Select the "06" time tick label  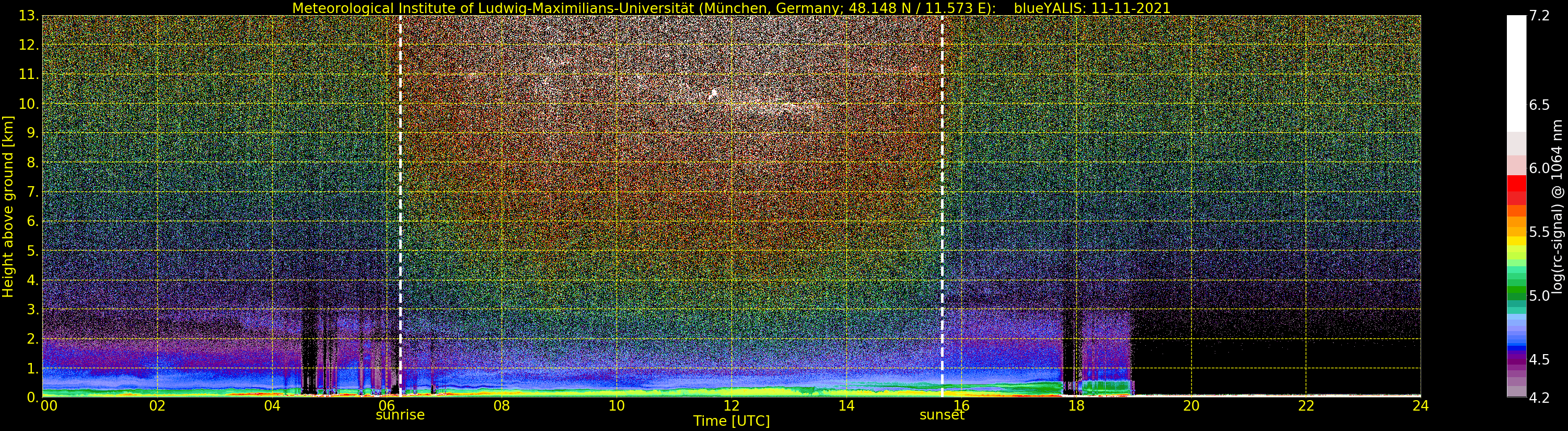coord(387,406)
